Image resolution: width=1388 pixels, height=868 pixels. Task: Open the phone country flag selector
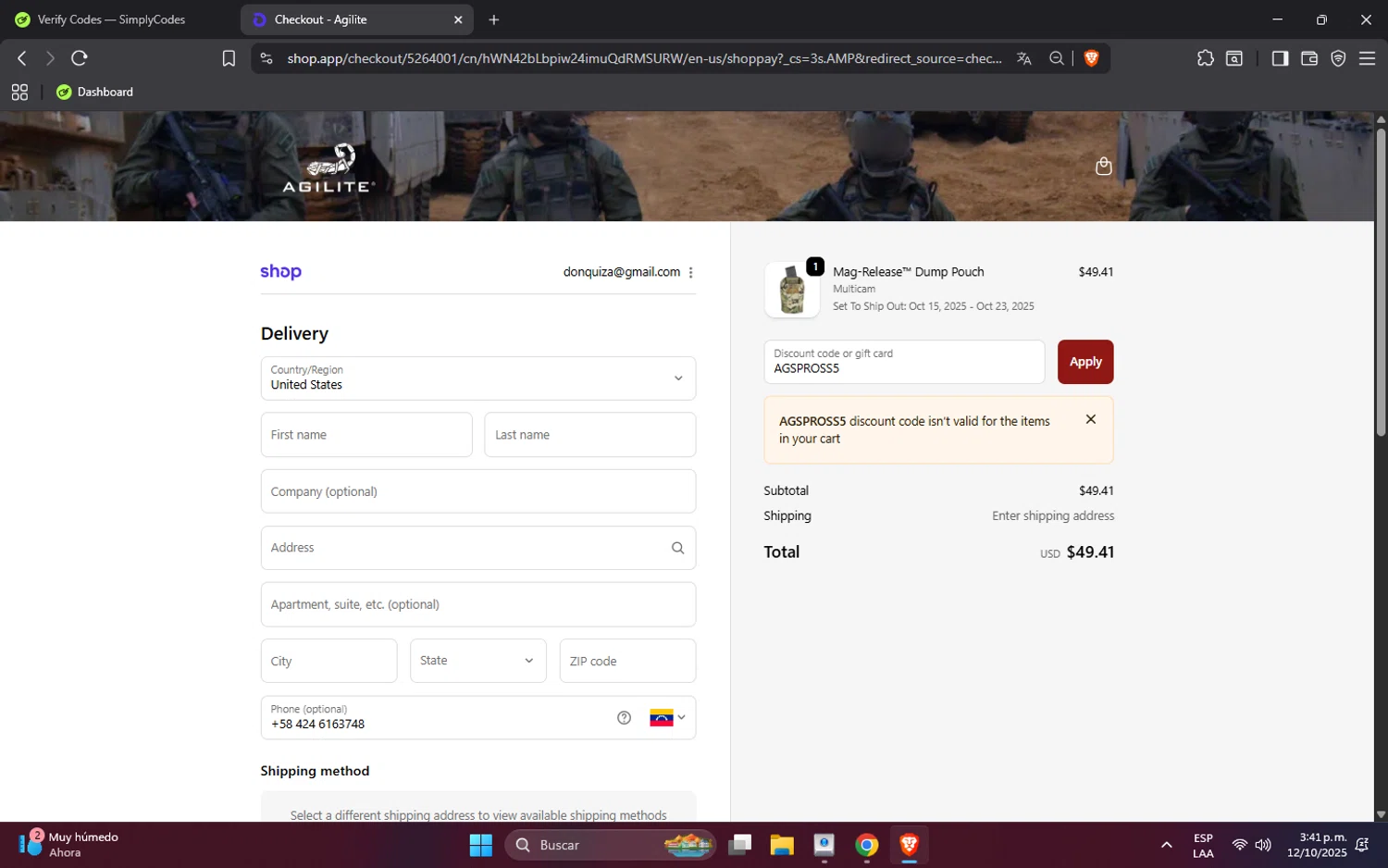pos(667,717)
